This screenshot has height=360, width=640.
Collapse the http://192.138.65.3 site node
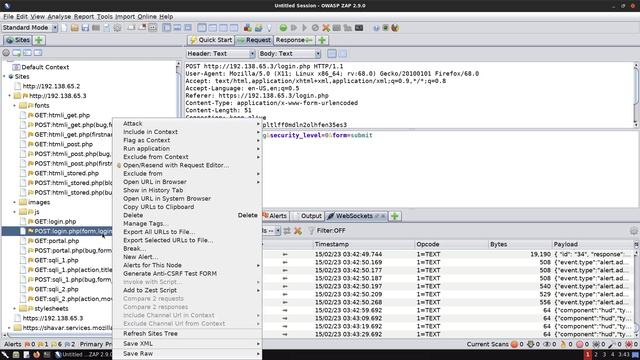click(10, 96)
